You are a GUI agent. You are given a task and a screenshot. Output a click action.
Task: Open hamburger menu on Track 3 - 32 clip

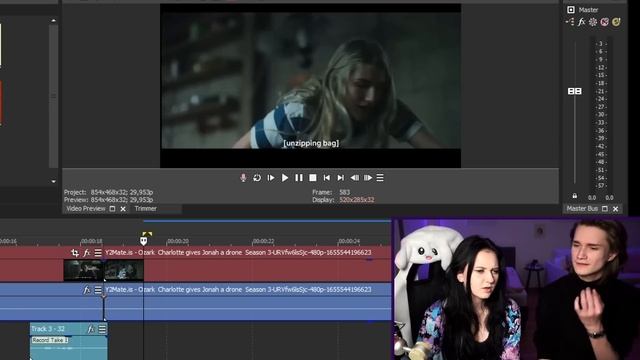[x=102, y=329]
